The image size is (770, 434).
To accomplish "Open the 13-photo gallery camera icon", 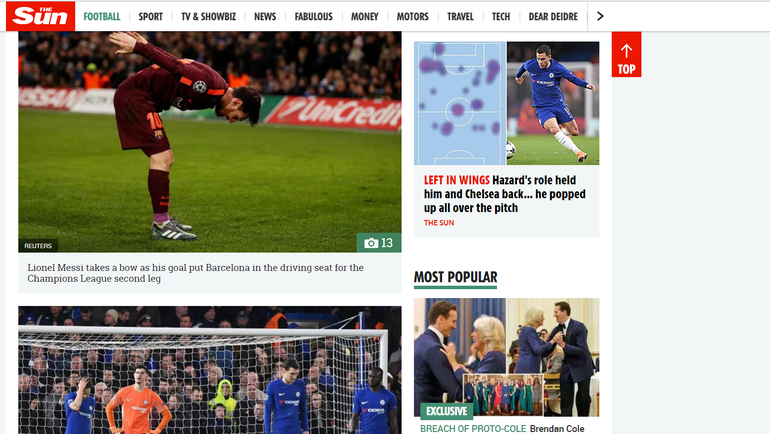I will click(x=379, y=243).
